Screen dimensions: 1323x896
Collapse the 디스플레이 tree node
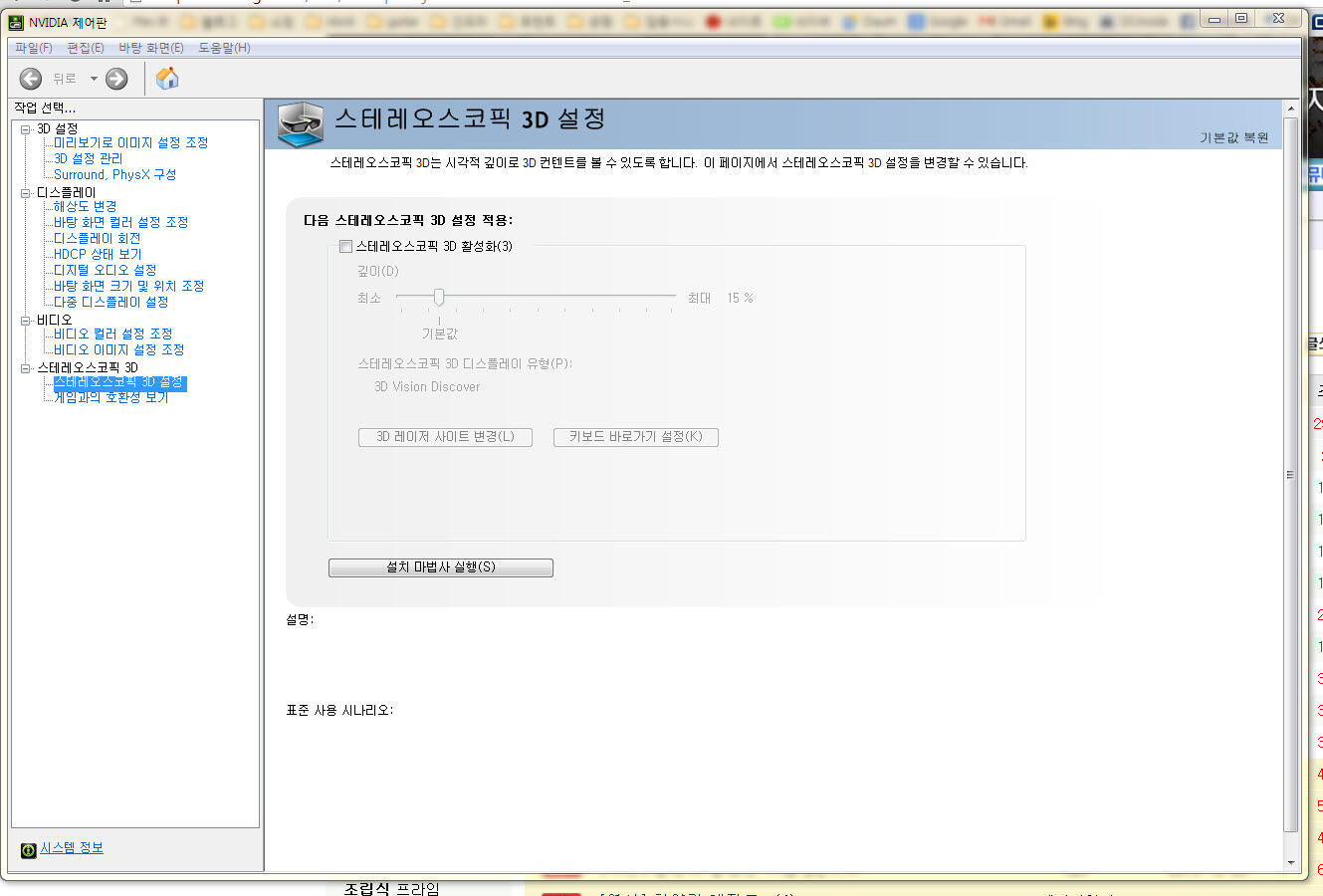coord(26,193)
